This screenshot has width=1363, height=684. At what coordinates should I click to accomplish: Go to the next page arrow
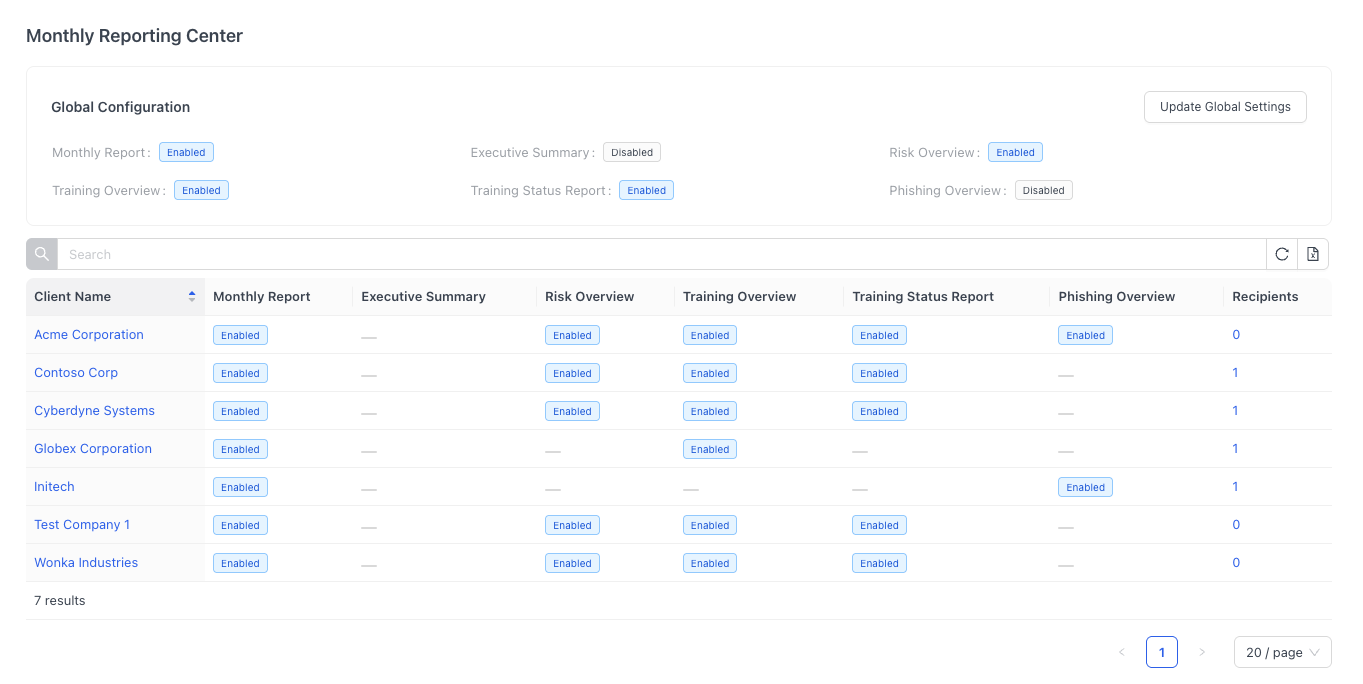click(1202, 652)
